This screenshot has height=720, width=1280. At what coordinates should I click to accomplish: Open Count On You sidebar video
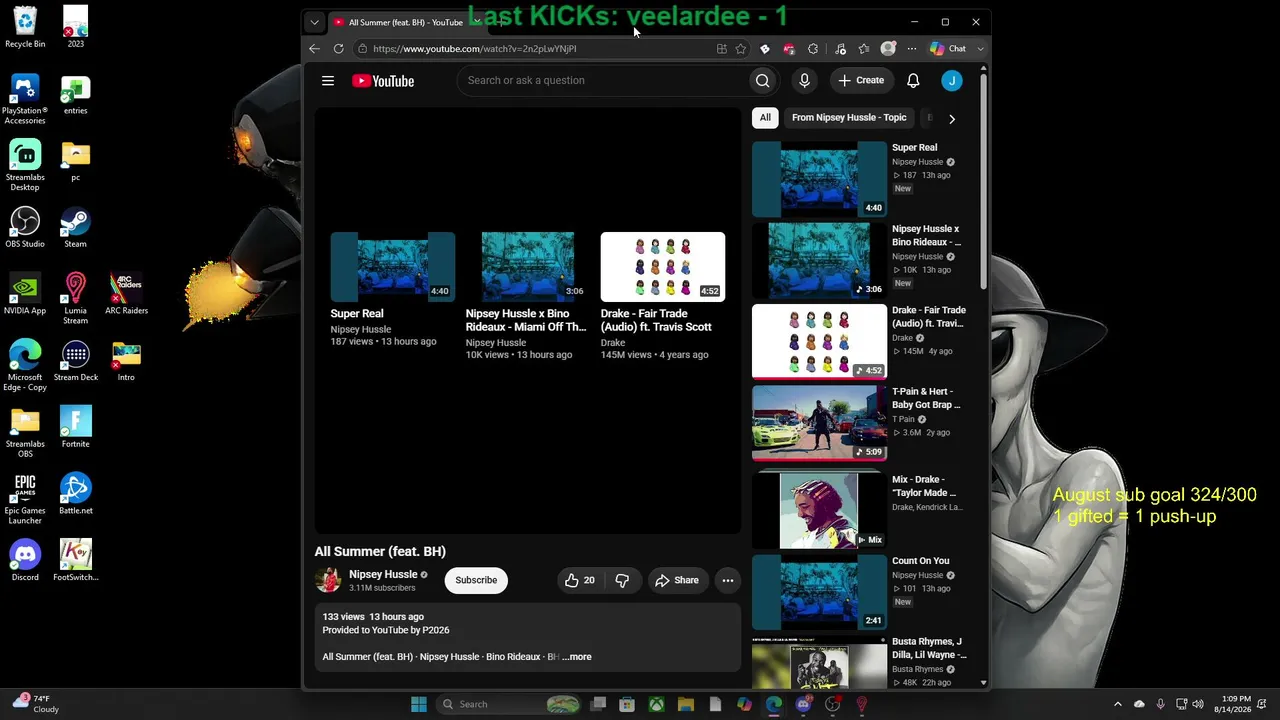click(x=819, y=592)
